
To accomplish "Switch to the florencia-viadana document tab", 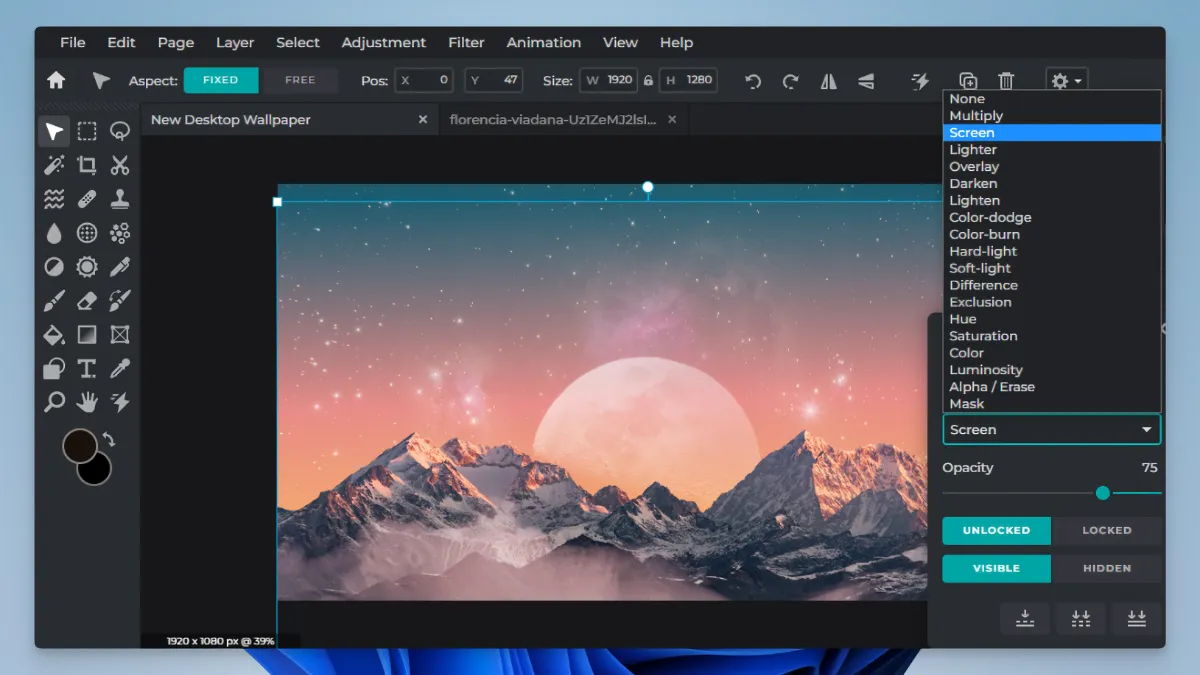I will [552, 119].
